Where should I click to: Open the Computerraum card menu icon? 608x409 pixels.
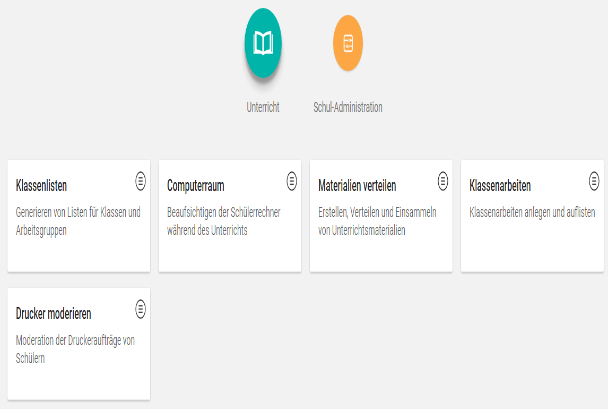click(x=292, y=180)
